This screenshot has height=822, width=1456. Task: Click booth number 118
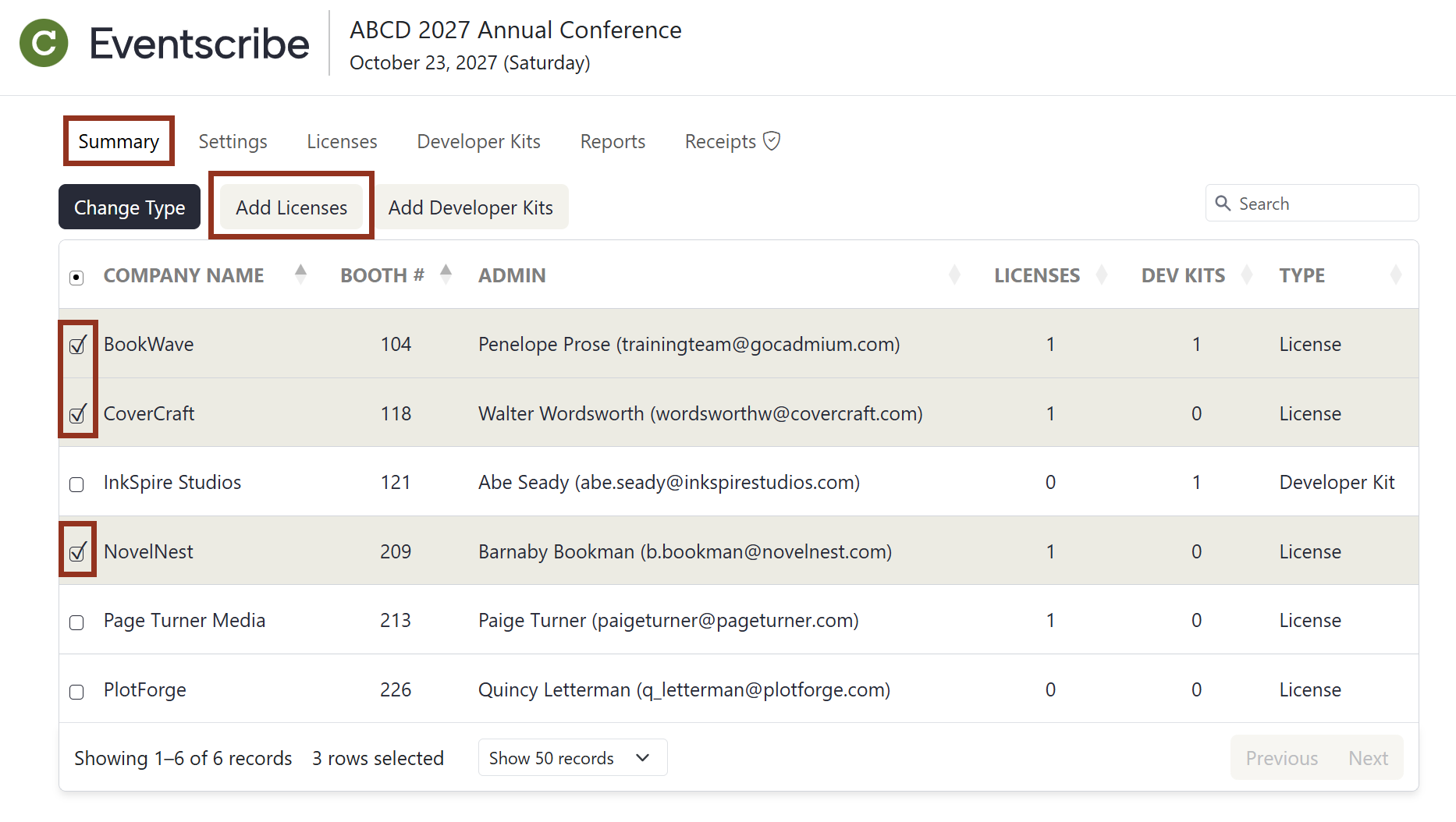(x=396, y=413)
